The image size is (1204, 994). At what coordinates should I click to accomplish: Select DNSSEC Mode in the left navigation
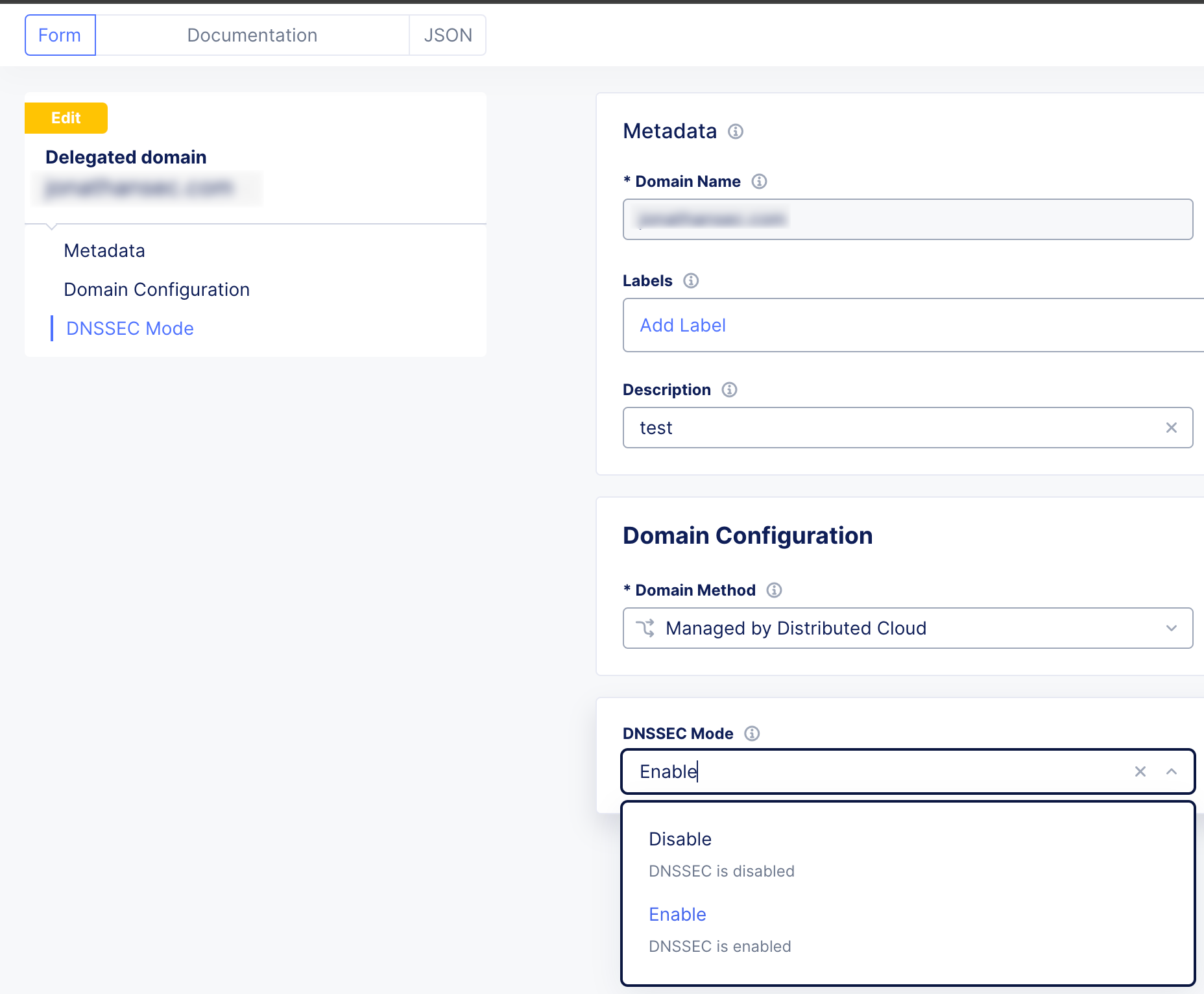coord(130,328)
